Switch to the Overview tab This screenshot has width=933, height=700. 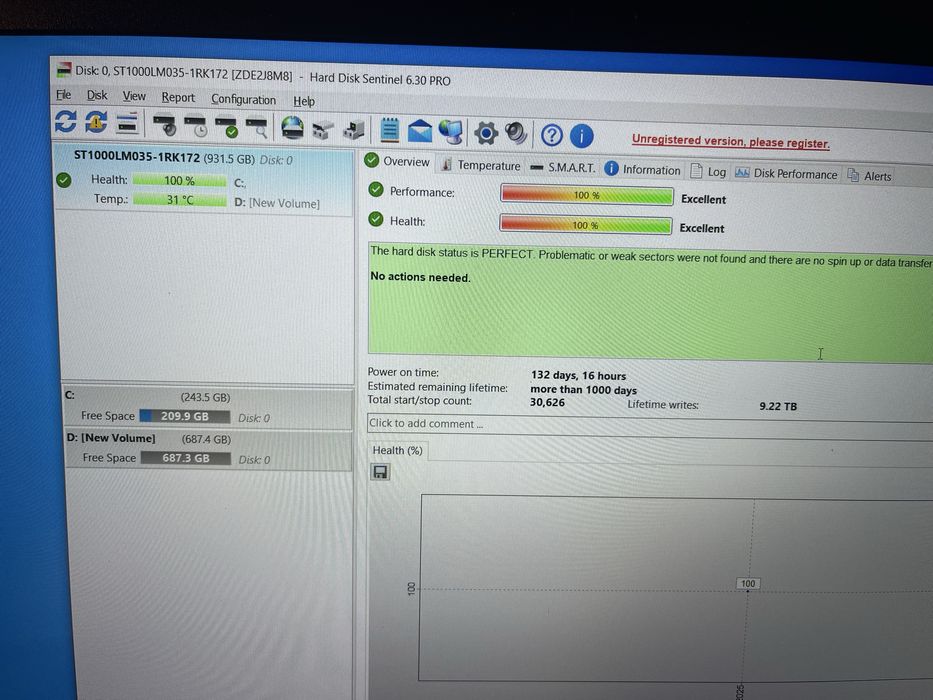[x=397, y=161]
